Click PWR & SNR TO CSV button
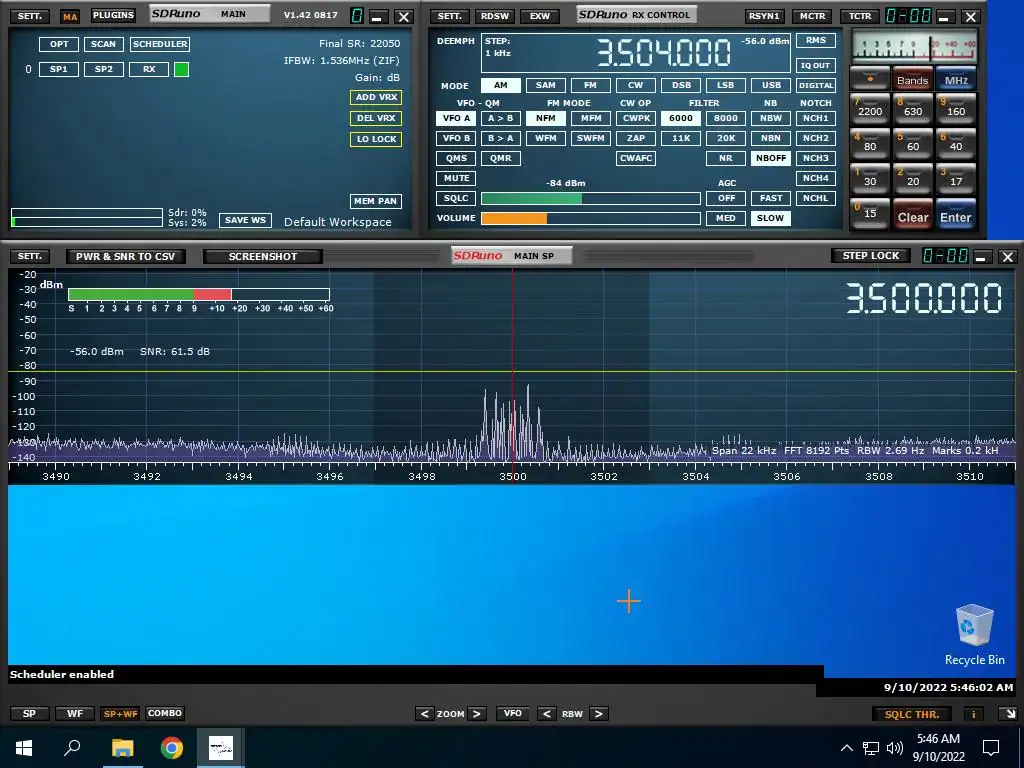 coord(125,257)
